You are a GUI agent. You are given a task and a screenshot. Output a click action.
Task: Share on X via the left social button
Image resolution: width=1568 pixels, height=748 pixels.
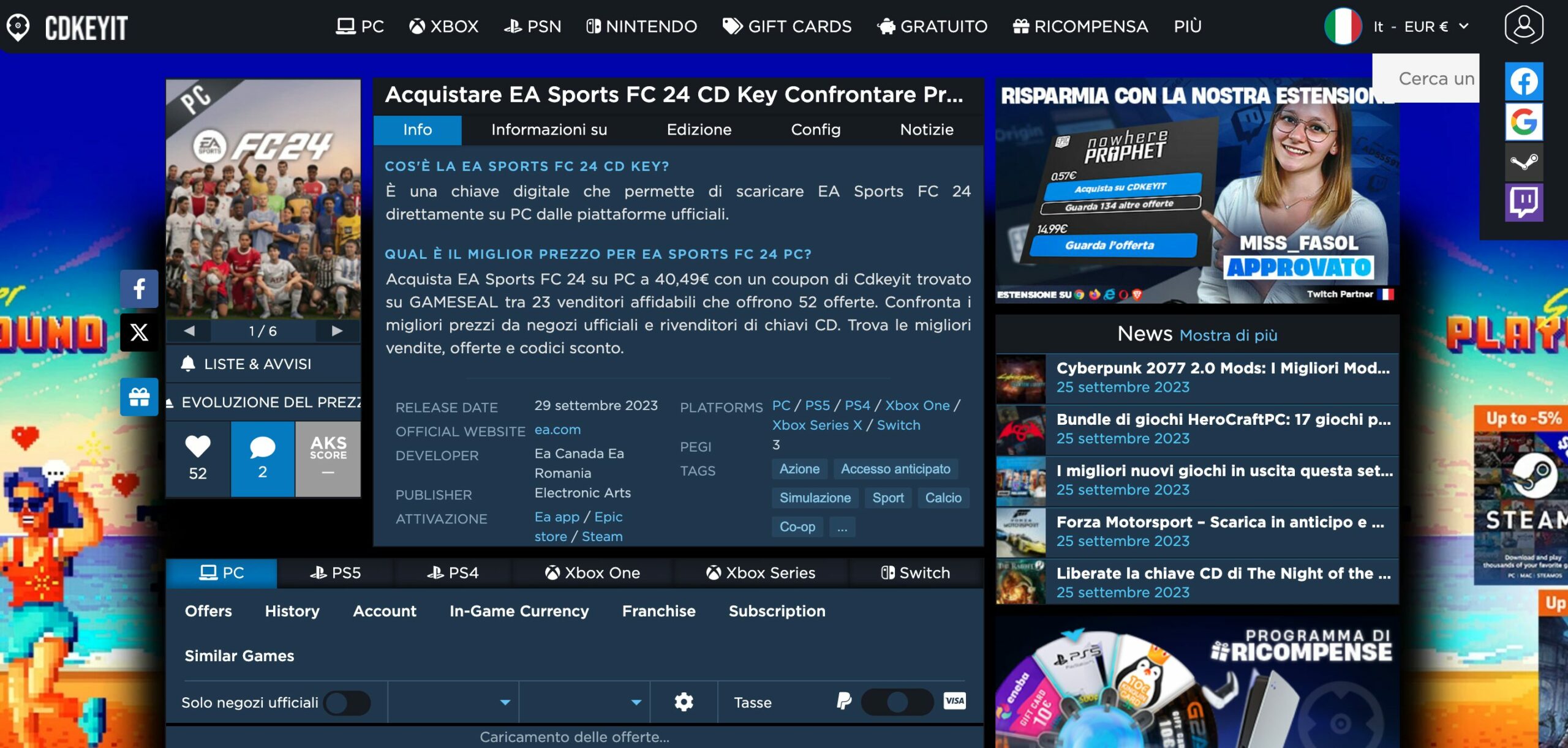139,332
